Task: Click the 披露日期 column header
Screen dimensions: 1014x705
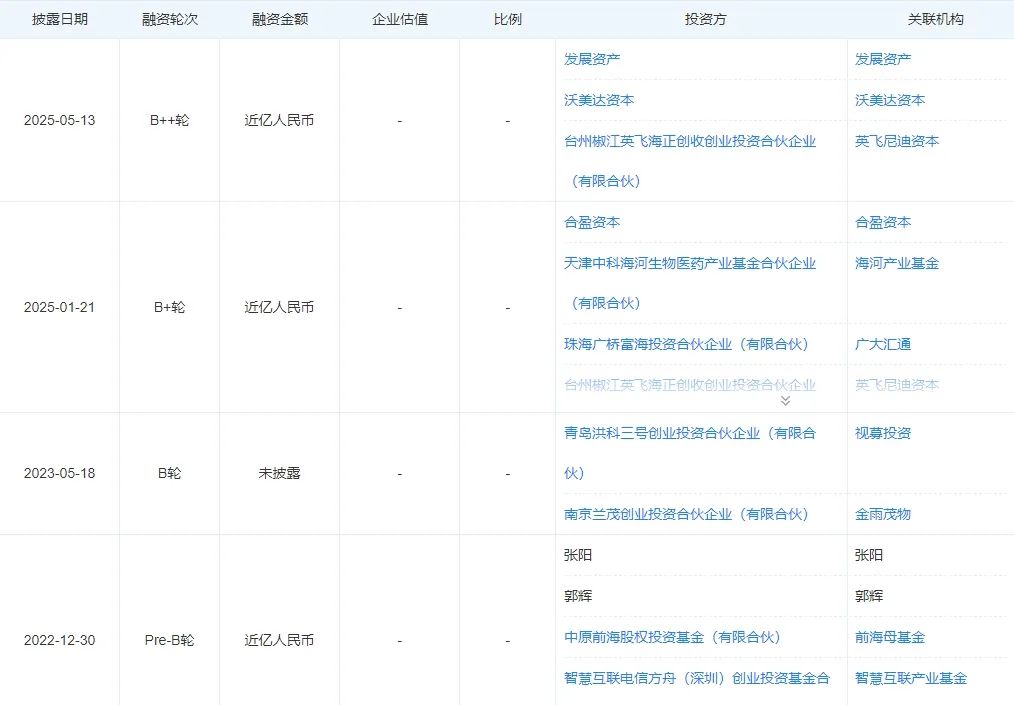Action: (59, 19)
